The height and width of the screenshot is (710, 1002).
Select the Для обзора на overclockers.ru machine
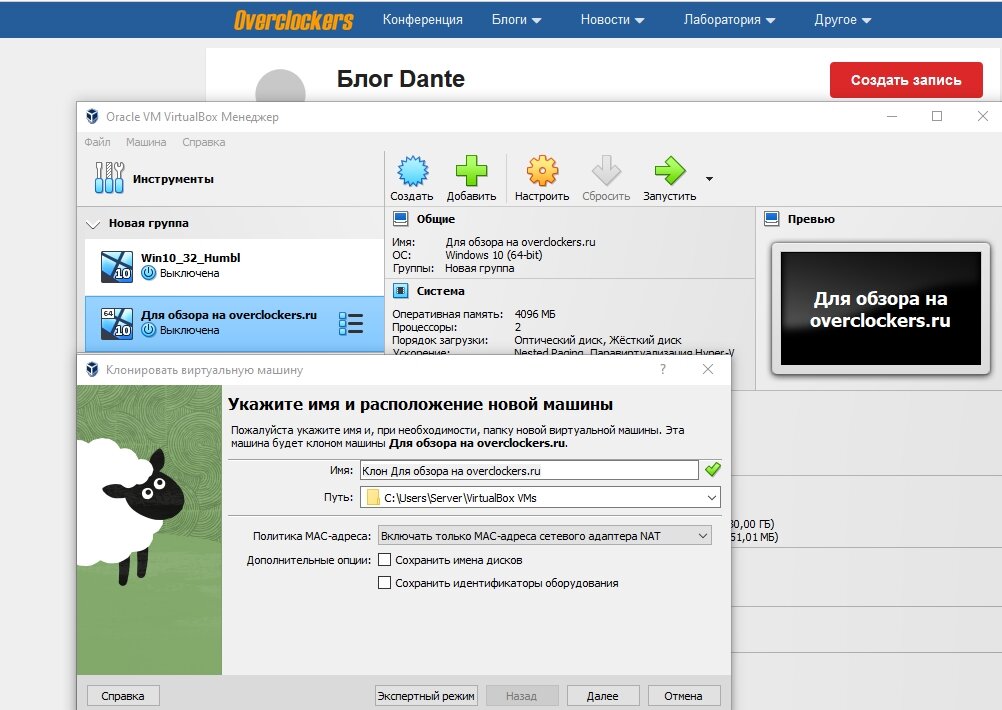click(x=234, y=323)
